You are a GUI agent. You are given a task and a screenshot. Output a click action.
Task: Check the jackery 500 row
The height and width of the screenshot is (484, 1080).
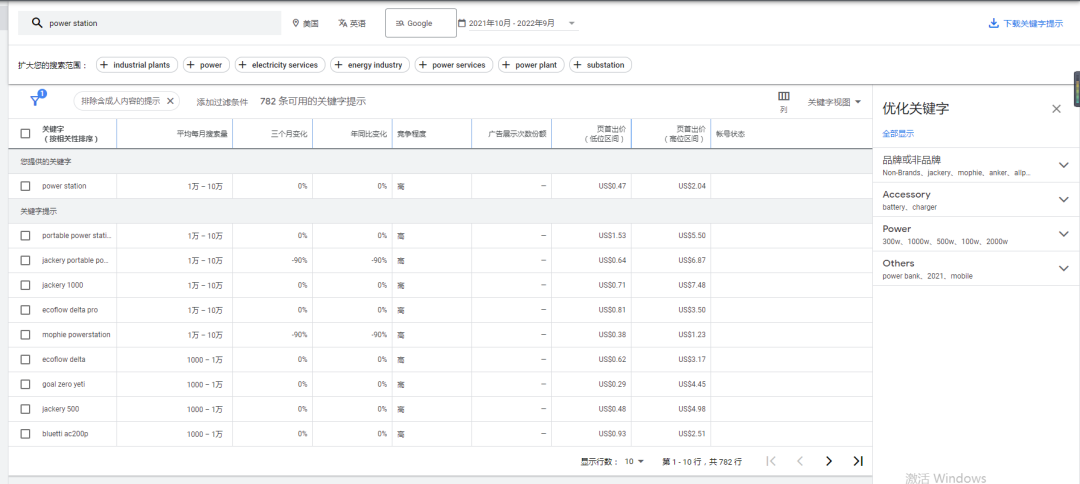click(25, 409)
